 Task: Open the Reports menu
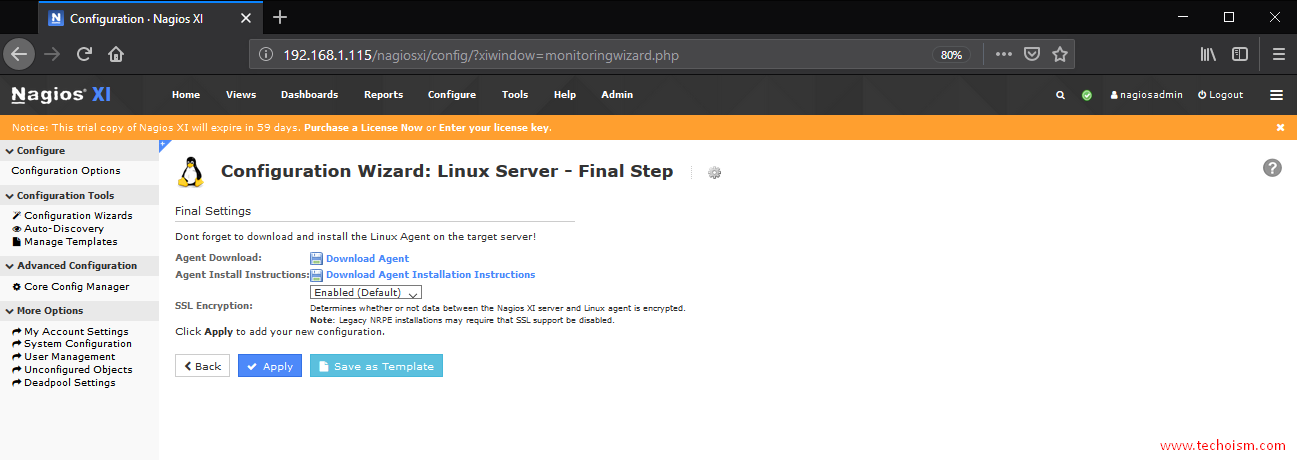pos(383,95)
